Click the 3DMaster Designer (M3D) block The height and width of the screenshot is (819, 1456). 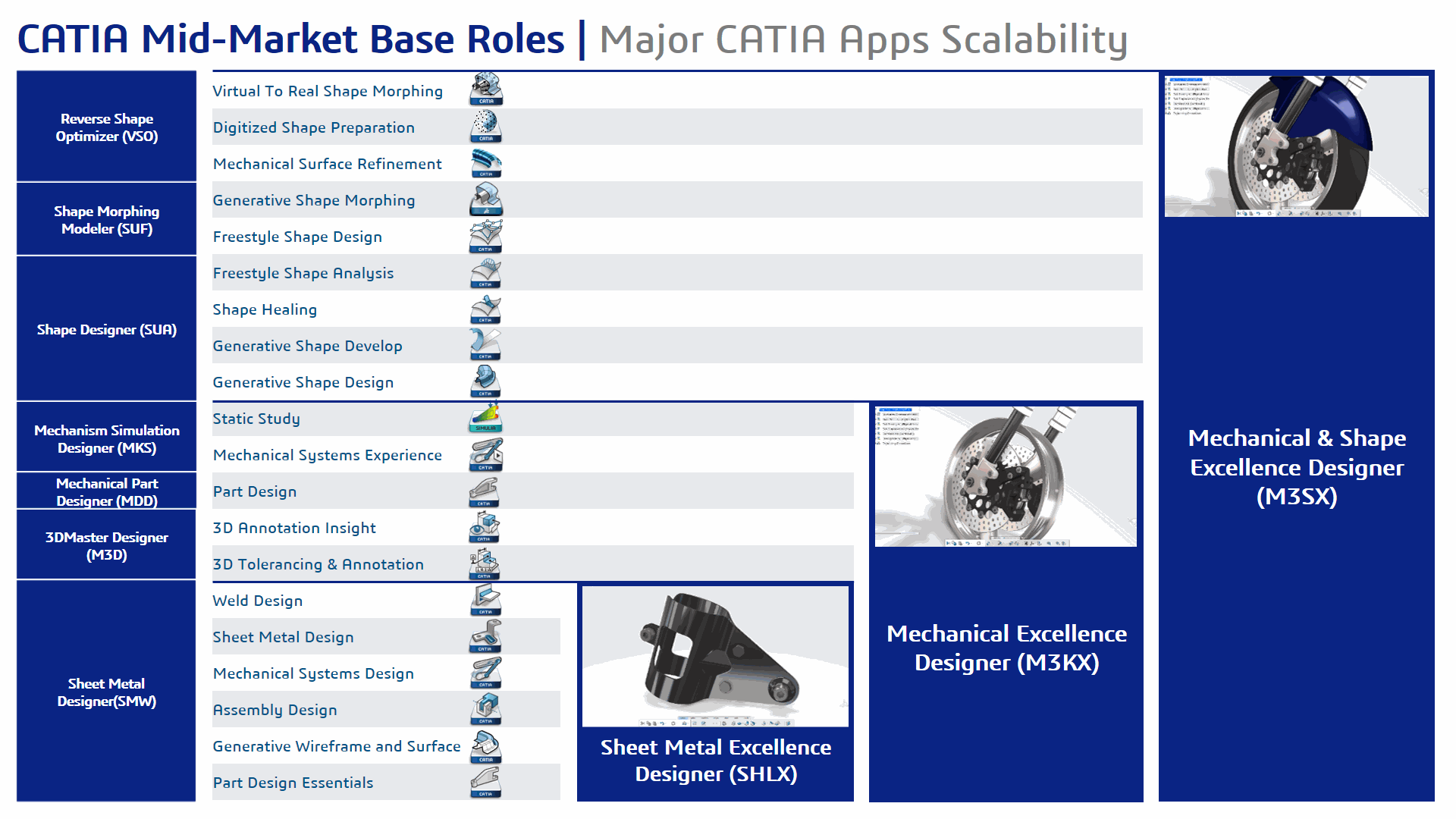point(106,545)
